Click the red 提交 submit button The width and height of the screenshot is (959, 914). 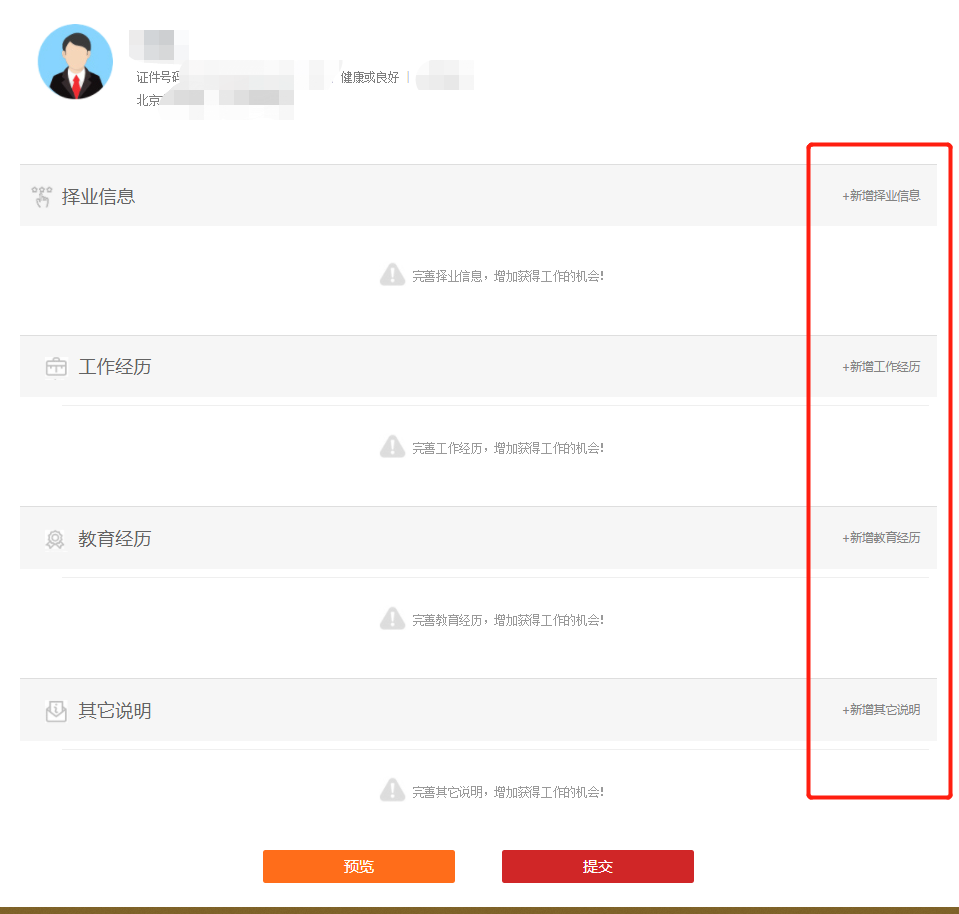[x=597, y=866]
